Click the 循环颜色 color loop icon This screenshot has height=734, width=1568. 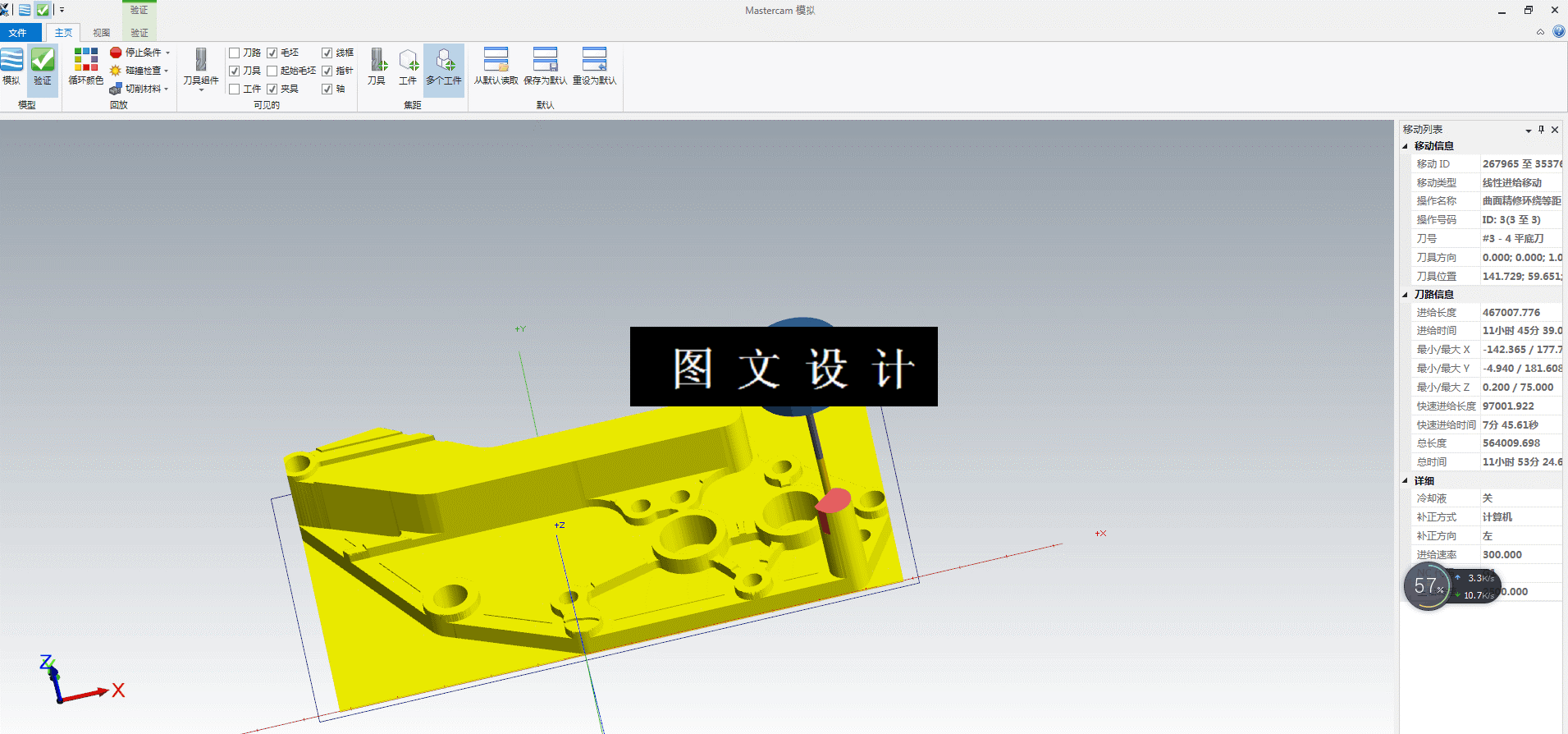86,60
